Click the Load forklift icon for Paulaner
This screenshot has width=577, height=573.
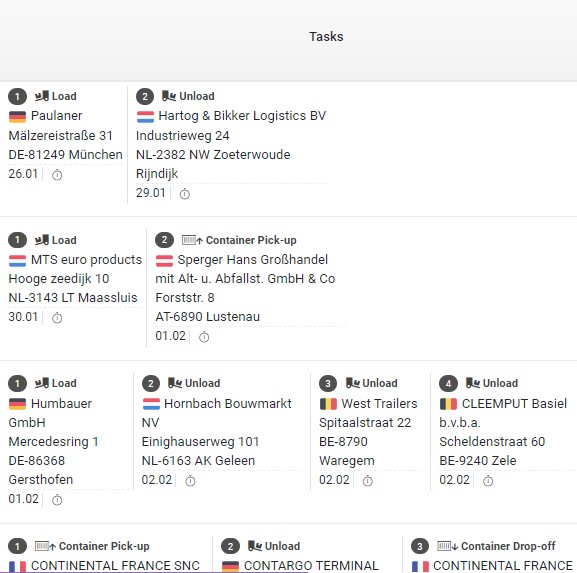coord(42,96)
